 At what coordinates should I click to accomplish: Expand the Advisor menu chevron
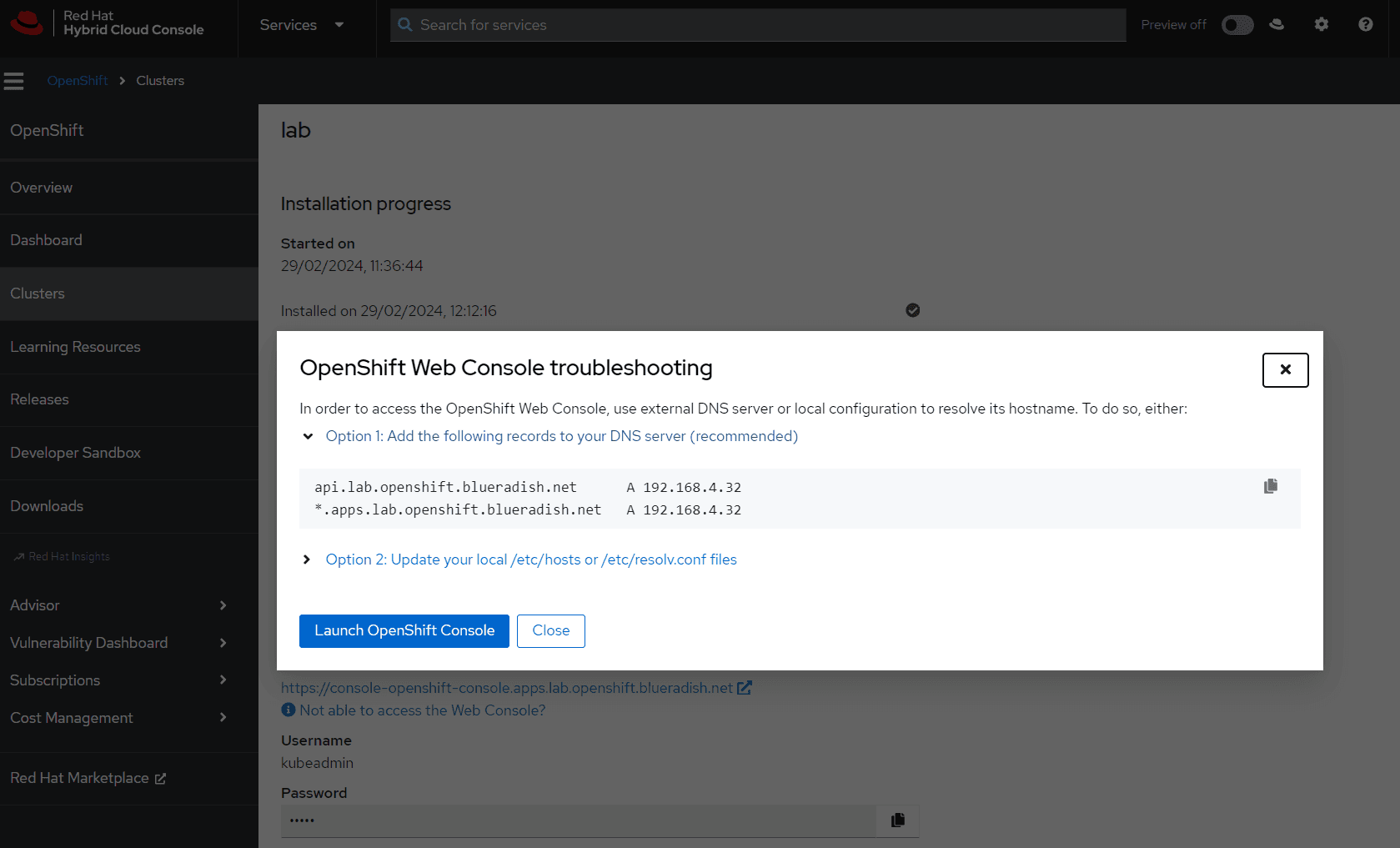(223, 605)
